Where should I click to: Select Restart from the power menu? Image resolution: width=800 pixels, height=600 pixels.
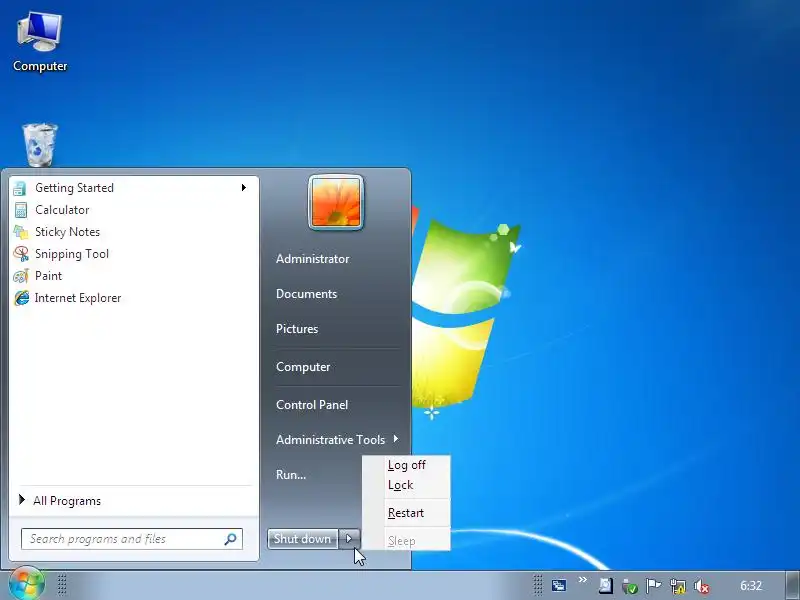406,513
